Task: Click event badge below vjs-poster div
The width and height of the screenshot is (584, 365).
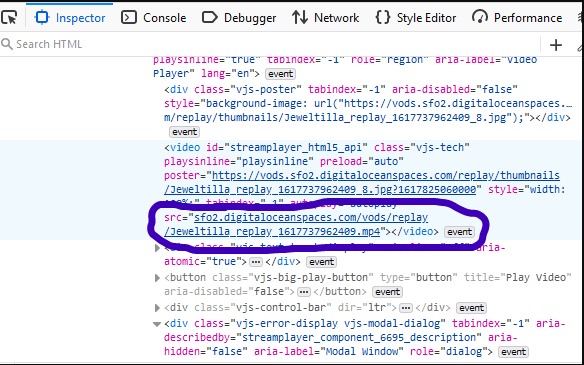Action: tap(184, 132)
